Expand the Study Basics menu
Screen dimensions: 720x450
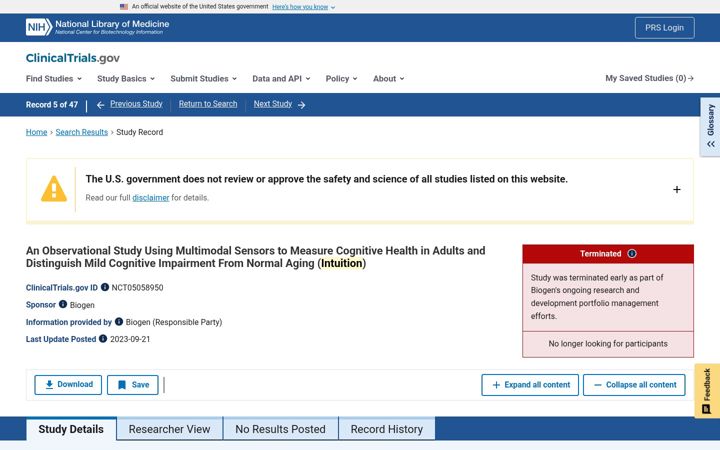(126, 79)
